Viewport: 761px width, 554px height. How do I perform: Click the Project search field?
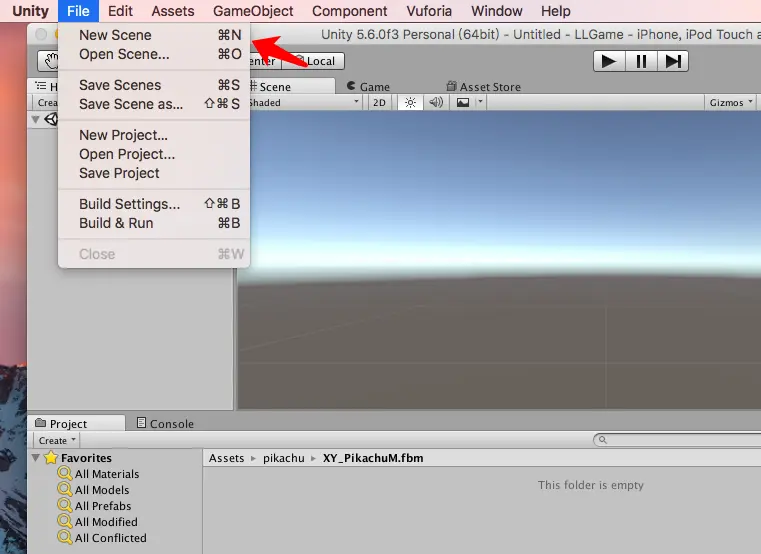(677, 440)
